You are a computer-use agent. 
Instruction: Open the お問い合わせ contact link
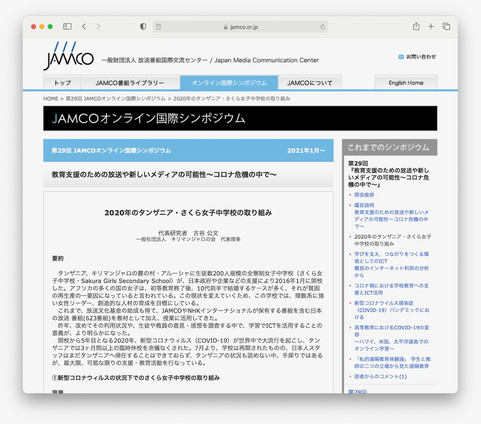421,57
